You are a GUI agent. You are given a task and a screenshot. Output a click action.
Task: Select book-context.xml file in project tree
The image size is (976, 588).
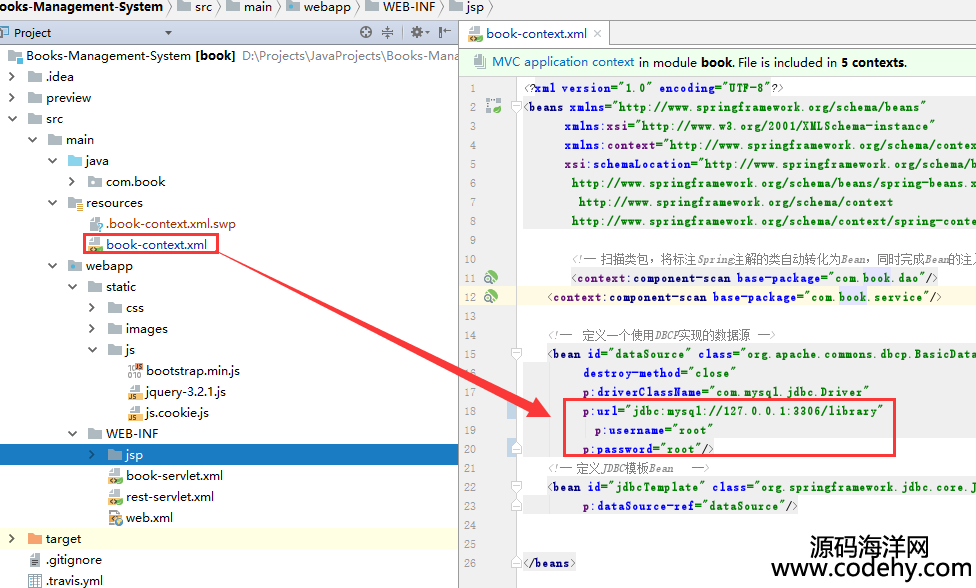(148, 245)
